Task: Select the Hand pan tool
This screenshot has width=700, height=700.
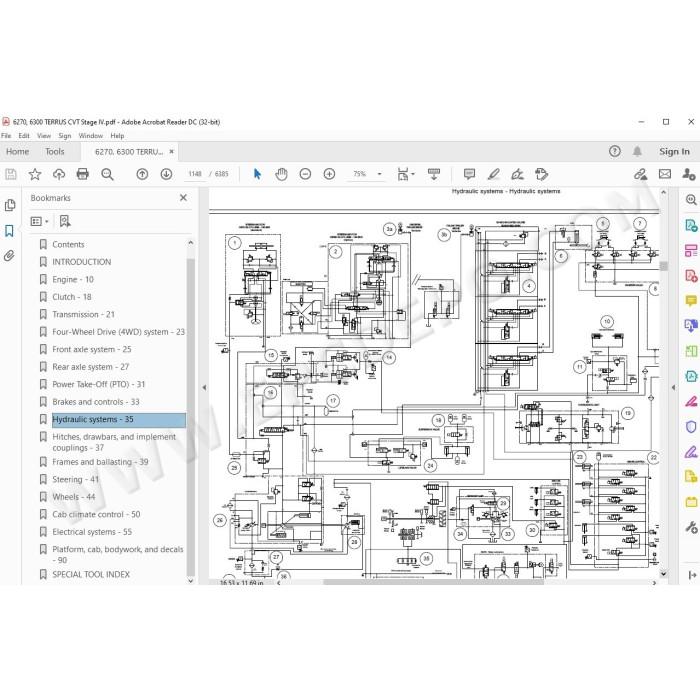Action: coord(281,174)
